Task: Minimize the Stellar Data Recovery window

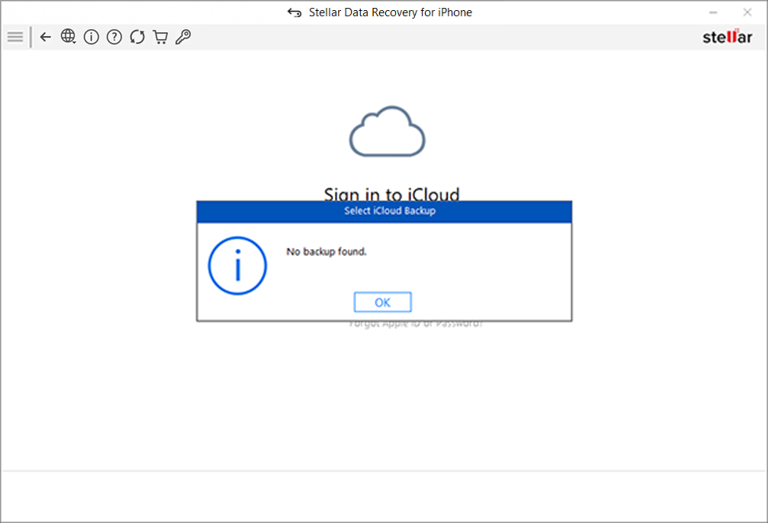Action: click(713, 12)
